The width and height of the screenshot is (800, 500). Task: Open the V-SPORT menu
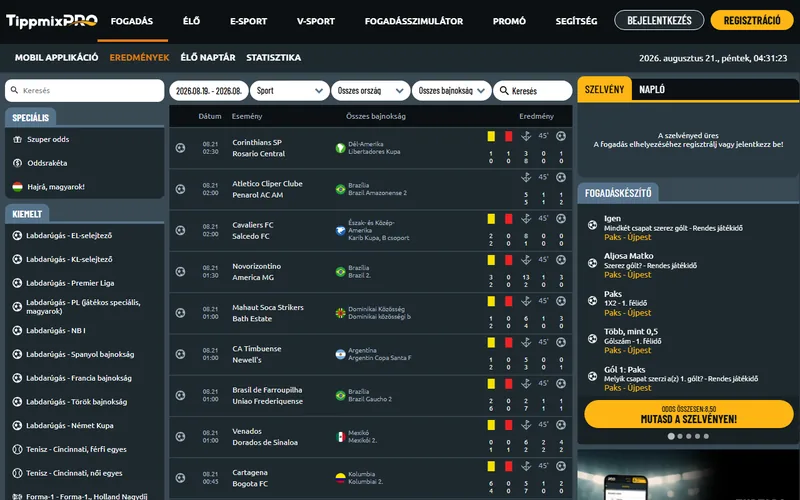click(x=316, y=21)
